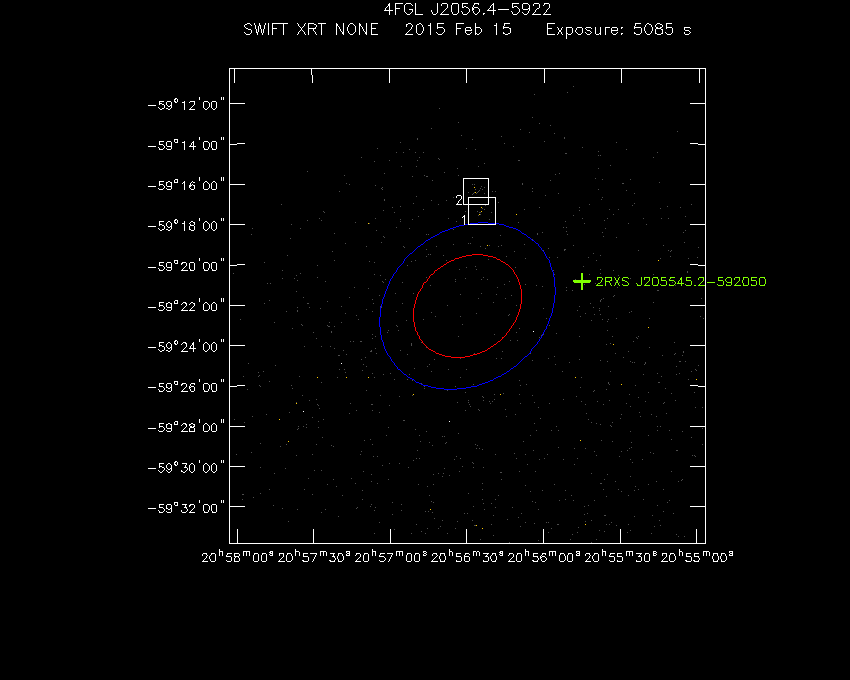Click declination label -59°22'00"
This screenshot has width=850, height=680.
[x=186, y=306]
